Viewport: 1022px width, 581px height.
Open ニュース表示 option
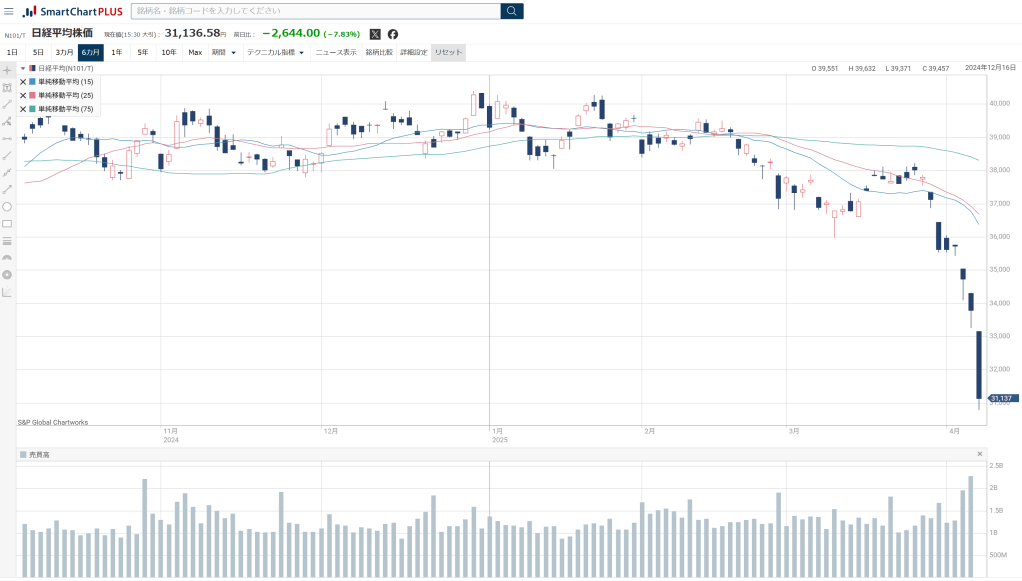point(336,52)
